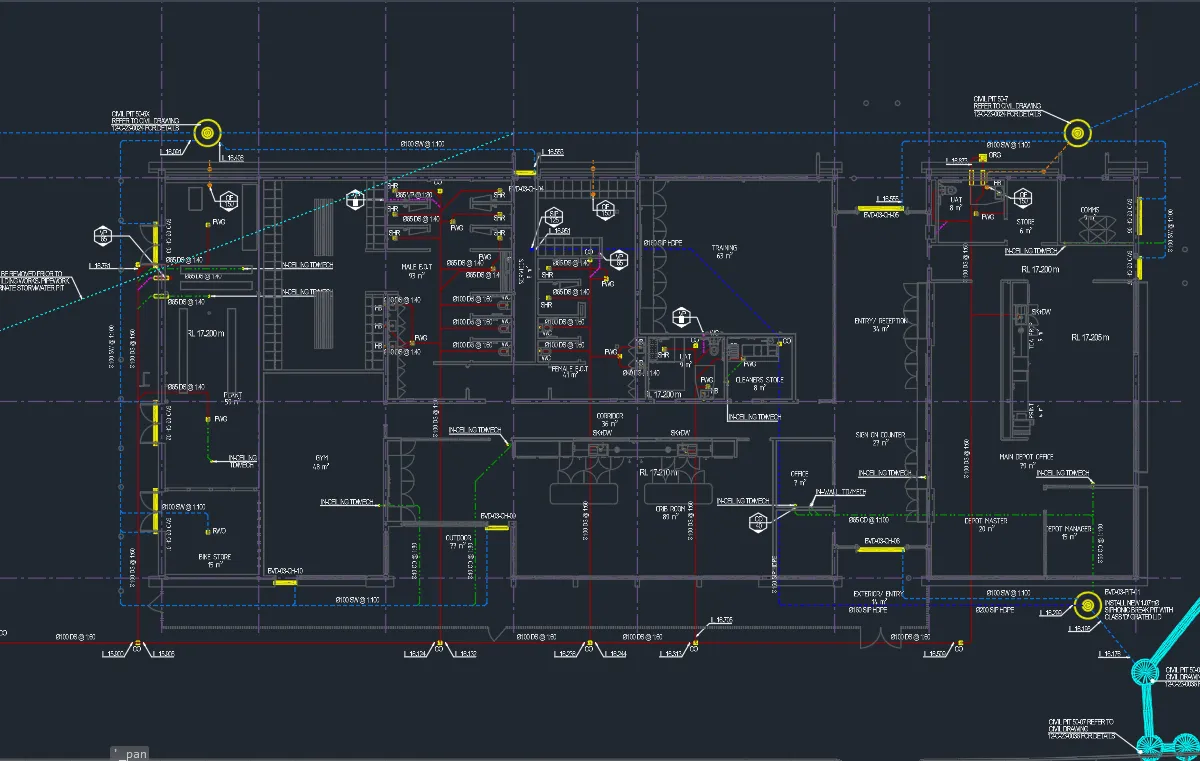Click the hexagon tag beside the Office room
The width and height of the screenshot is (1200, 761).
coord(759,520)
